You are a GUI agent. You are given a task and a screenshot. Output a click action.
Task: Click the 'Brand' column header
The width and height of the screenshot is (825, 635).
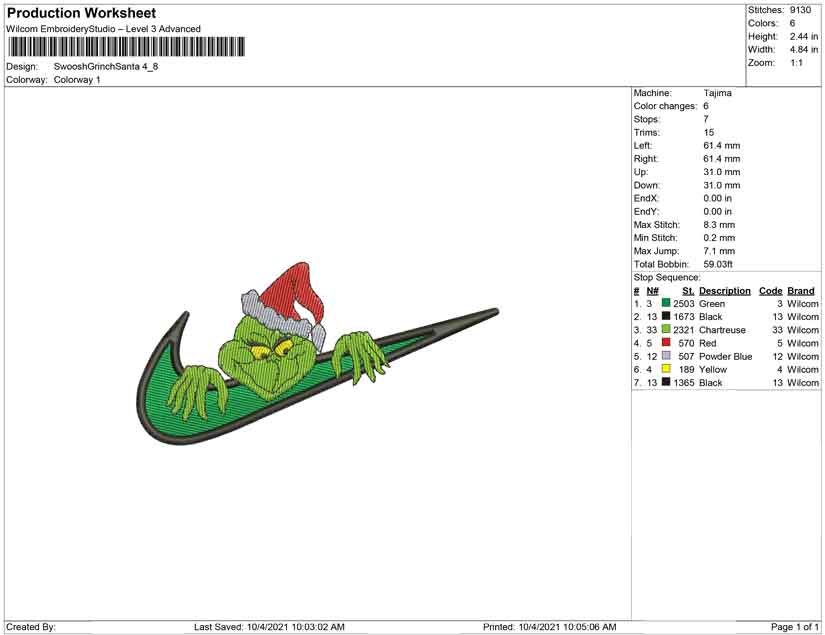[801, 291]
